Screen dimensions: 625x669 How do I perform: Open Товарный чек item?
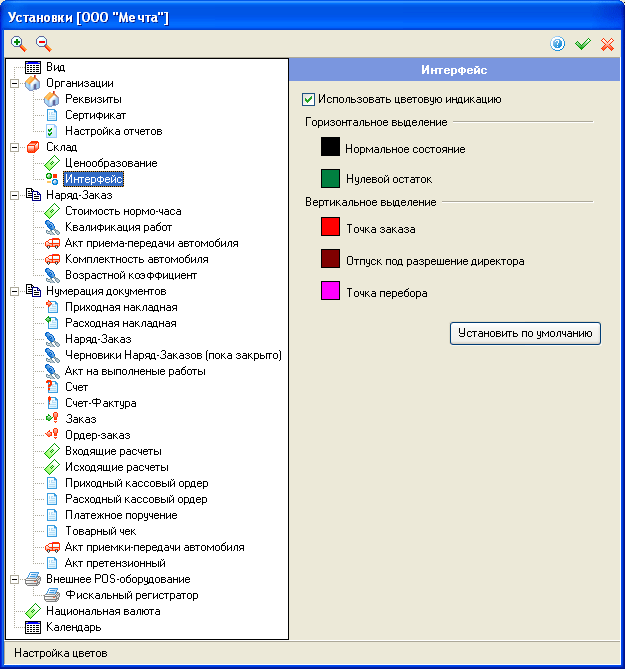click(100, 531)
